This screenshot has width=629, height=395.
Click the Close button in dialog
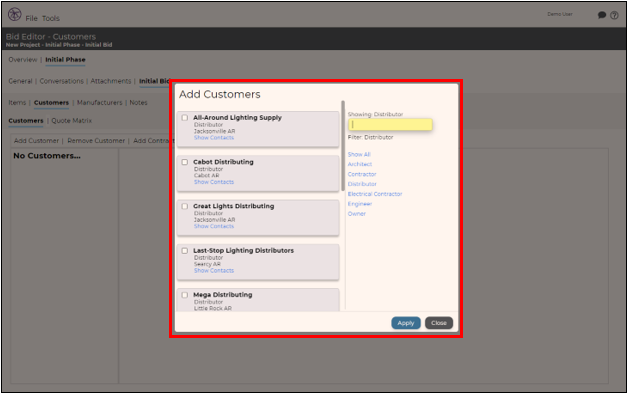tap(439, 323)
